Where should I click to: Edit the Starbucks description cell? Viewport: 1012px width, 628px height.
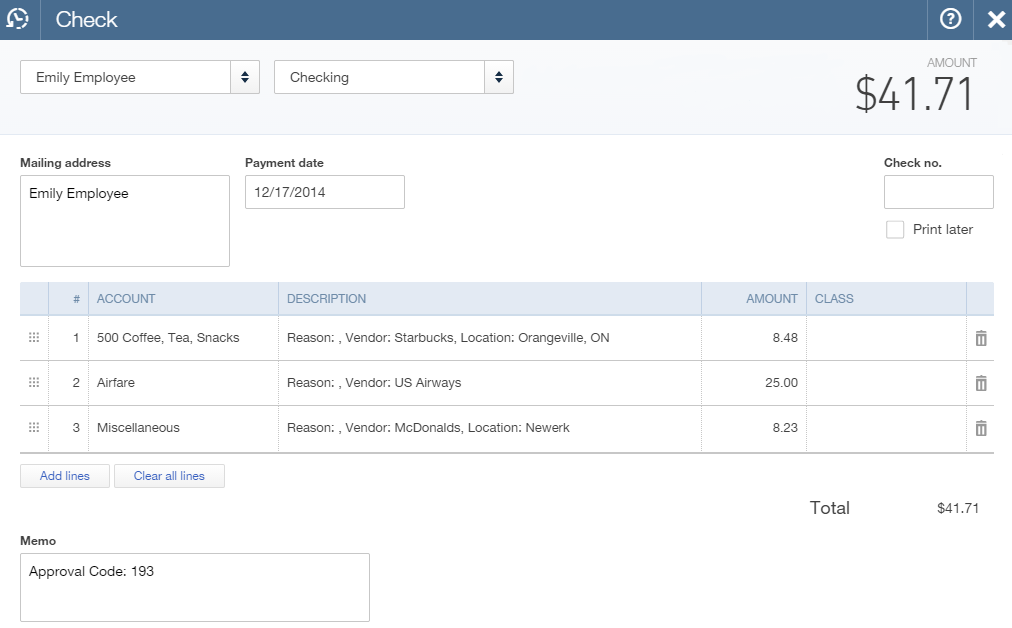pos(490,338)
